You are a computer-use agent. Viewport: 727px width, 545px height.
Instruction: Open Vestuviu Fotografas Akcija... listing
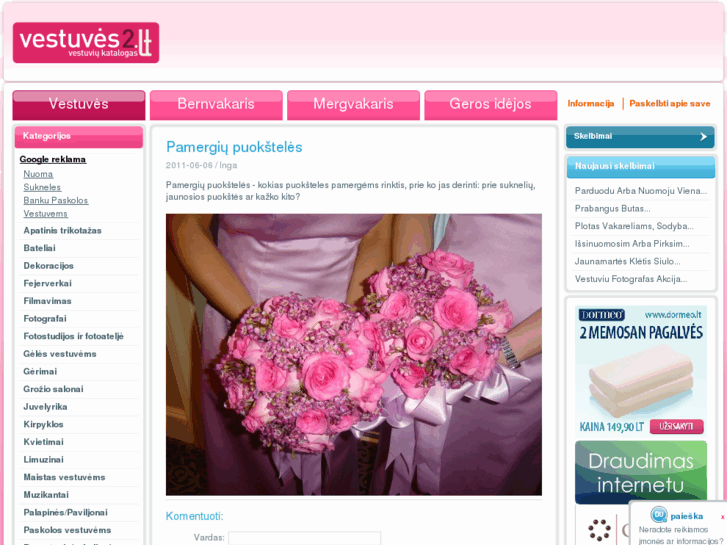(631, 279)
